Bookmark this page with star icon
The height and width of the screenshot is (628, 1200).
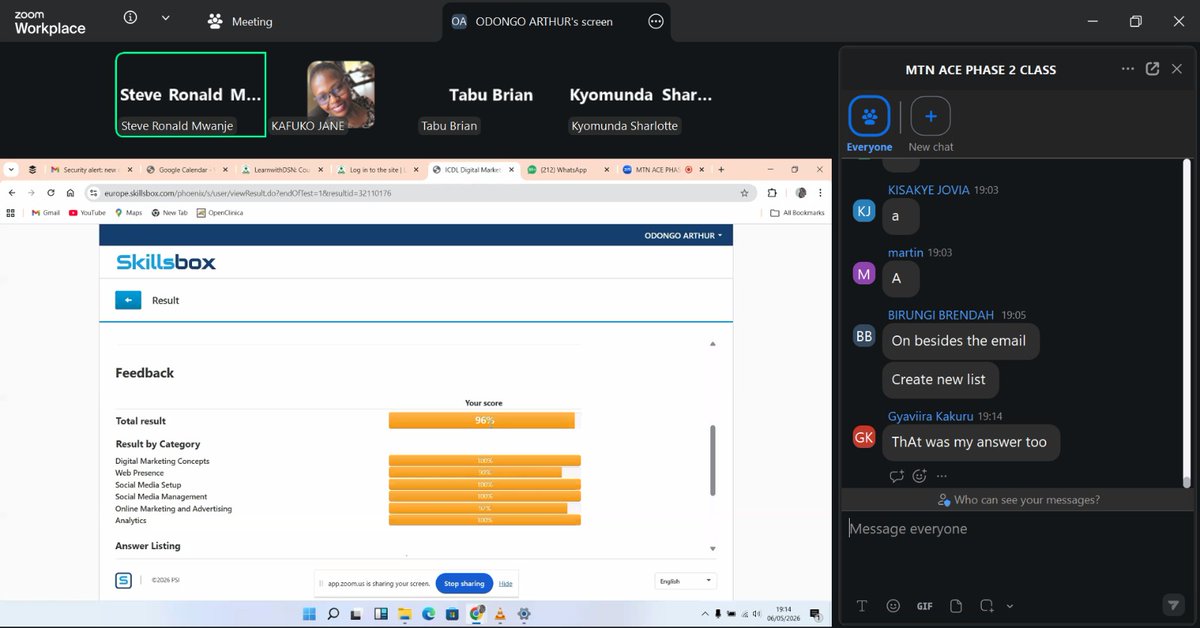coord(744,193)
